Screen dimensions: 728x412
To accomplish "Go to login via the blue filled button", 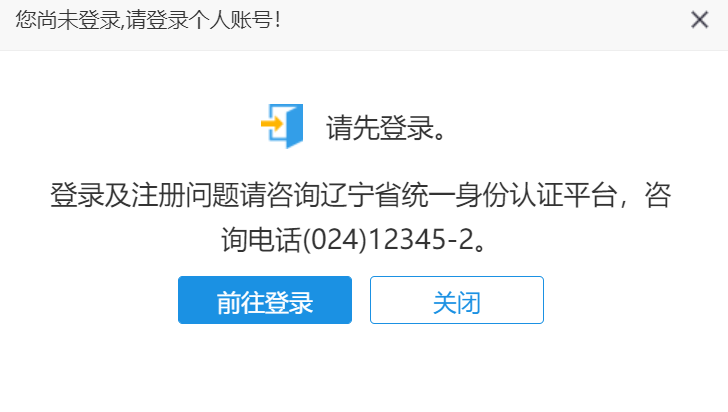I will 265,300.
